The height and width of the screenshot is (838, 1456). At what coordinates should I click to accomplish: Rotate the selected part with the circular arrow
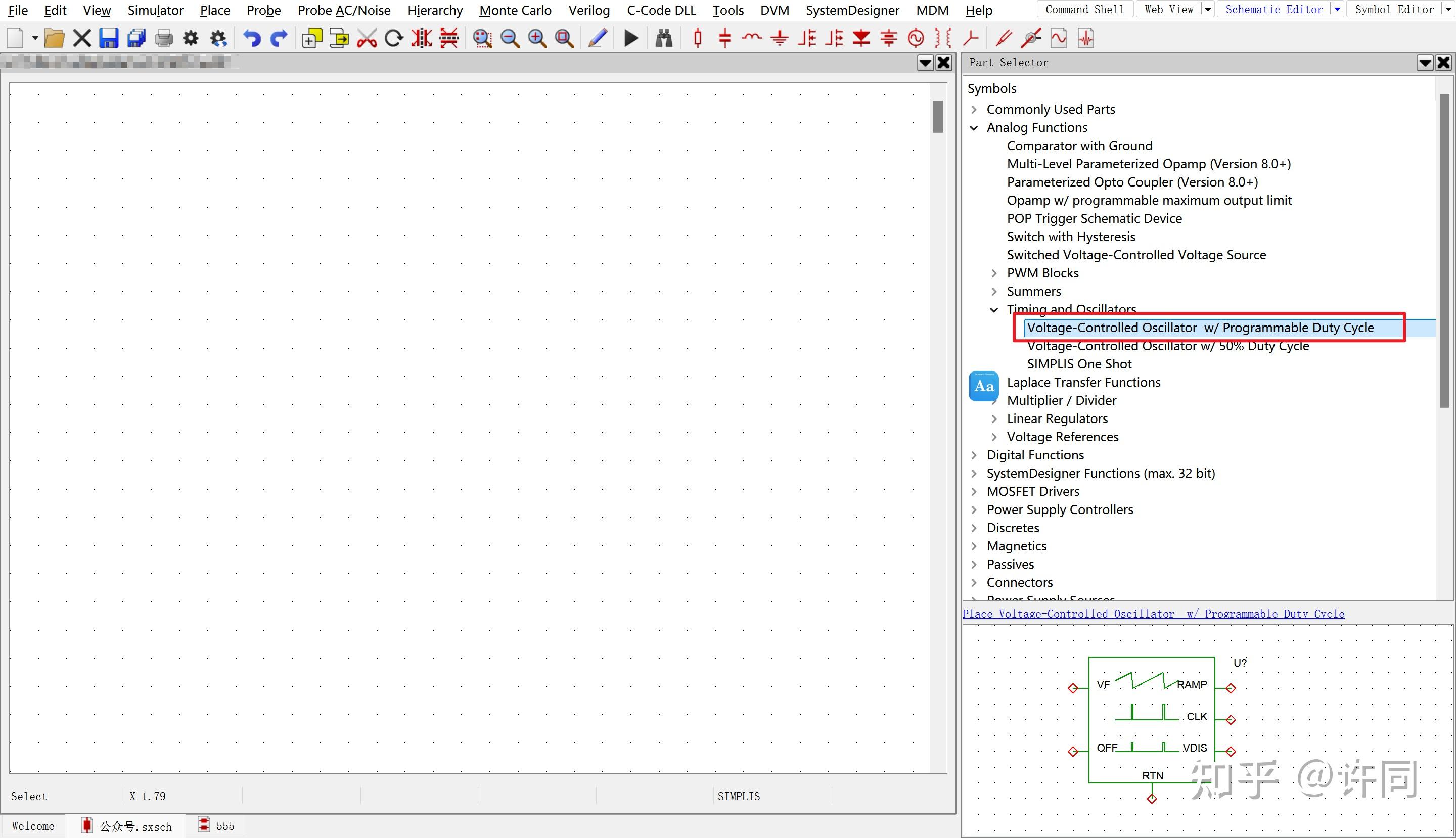tap(394, 38)
